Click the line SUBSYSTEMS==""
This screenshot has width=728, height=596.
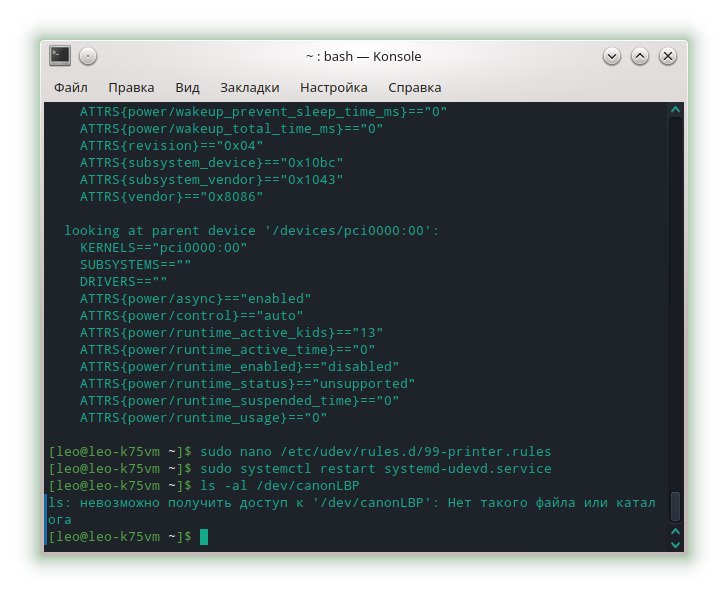point(135,265)
